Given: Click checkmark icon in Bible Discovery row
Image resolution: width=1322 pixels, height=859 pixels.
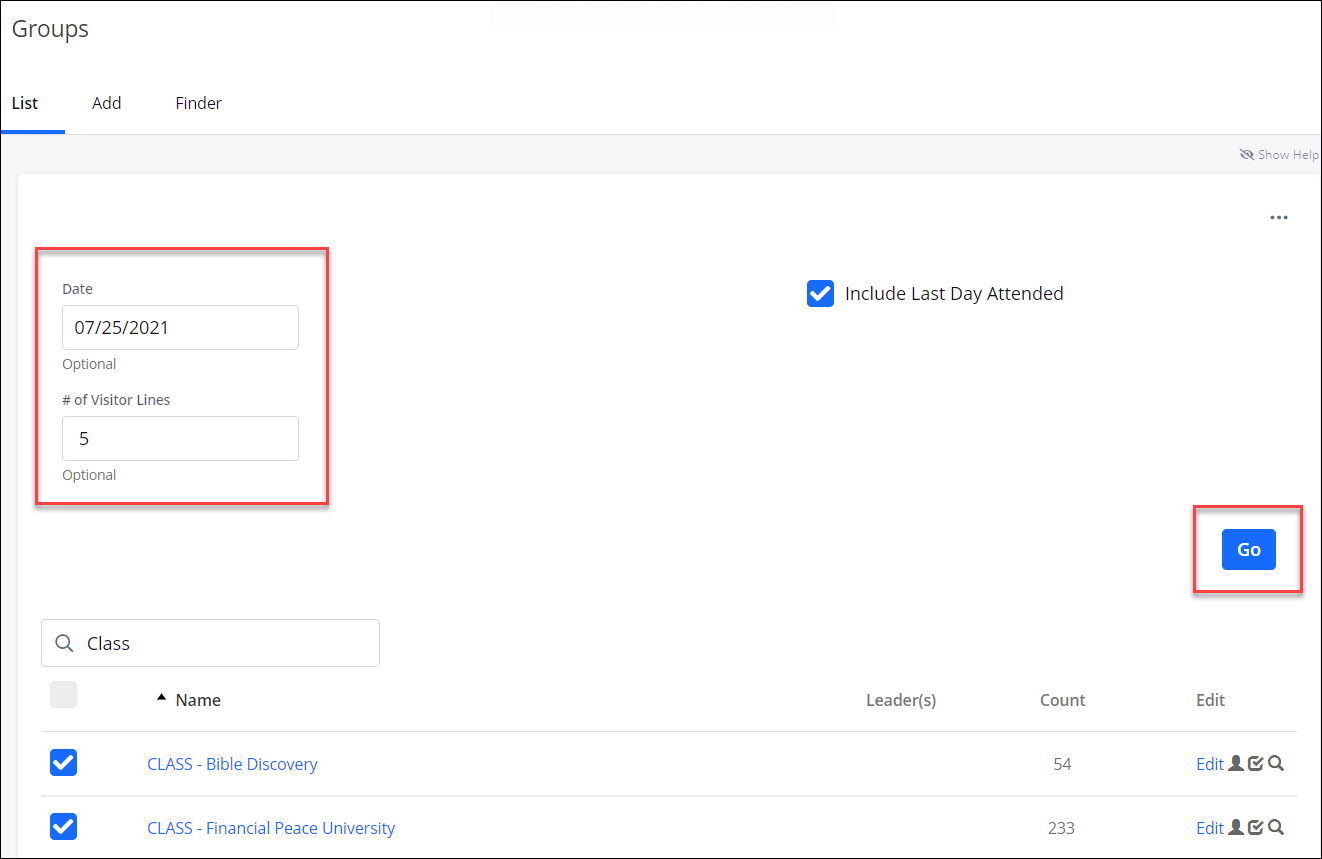Looking at the screenshot, I should [1255, 764].
